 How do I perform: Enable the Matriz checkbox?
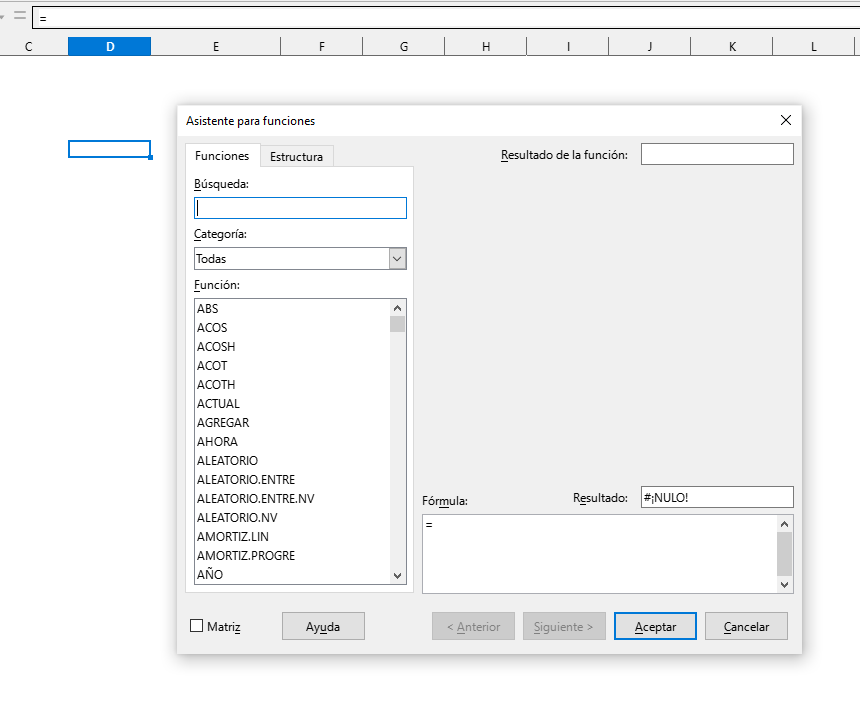[x=196, y=626]
